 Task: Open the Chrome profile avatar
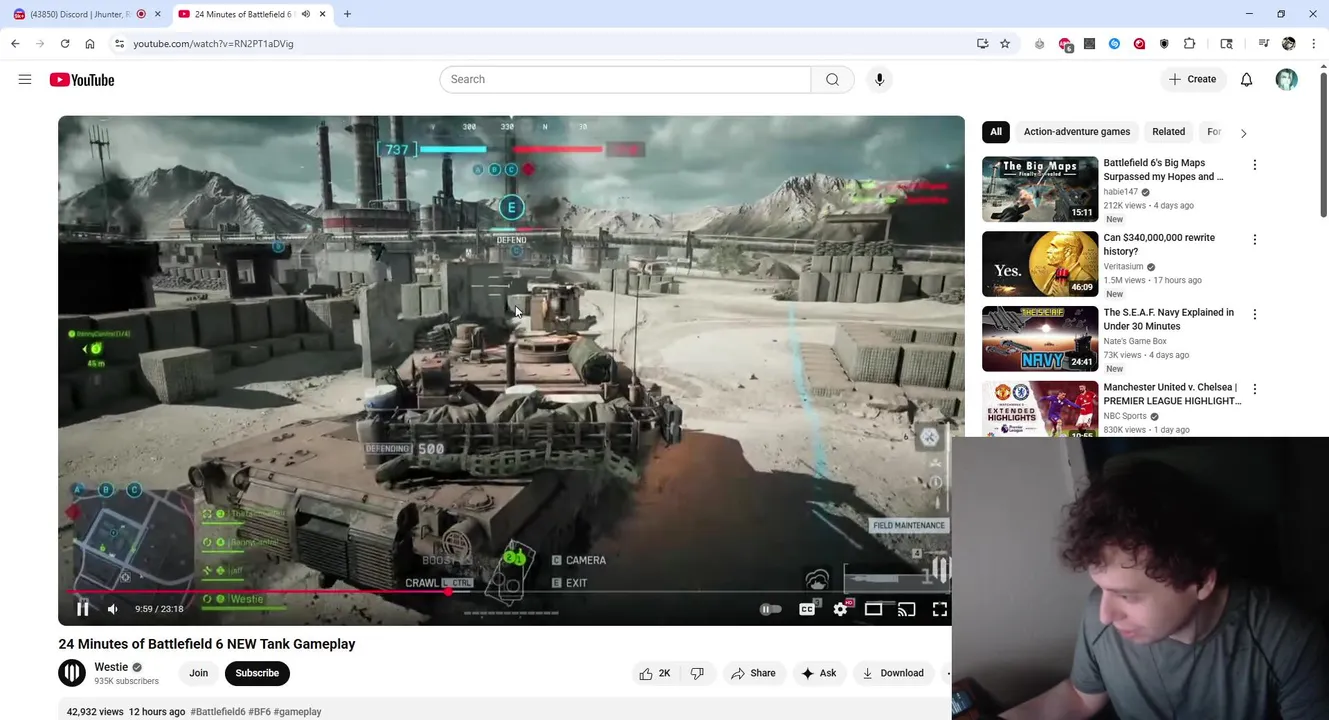(x=1288, y=44)
